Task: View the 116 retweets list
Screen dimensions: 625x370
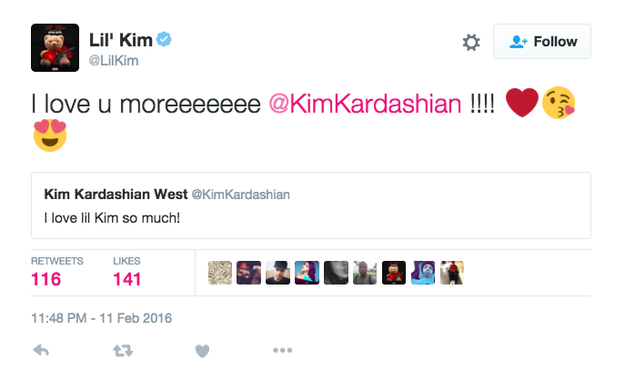Action: pyautogui.click(x=57, y=273)
